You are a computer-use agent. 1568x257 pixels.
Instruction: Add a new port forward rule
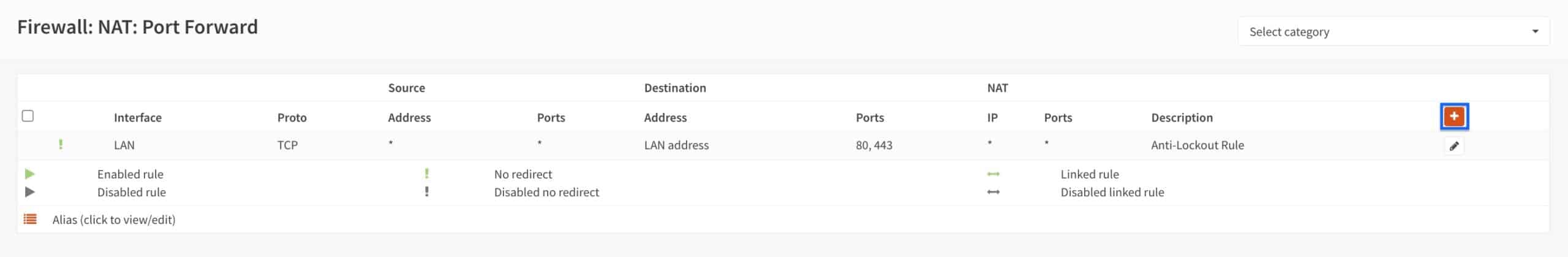coord(1453,117)
